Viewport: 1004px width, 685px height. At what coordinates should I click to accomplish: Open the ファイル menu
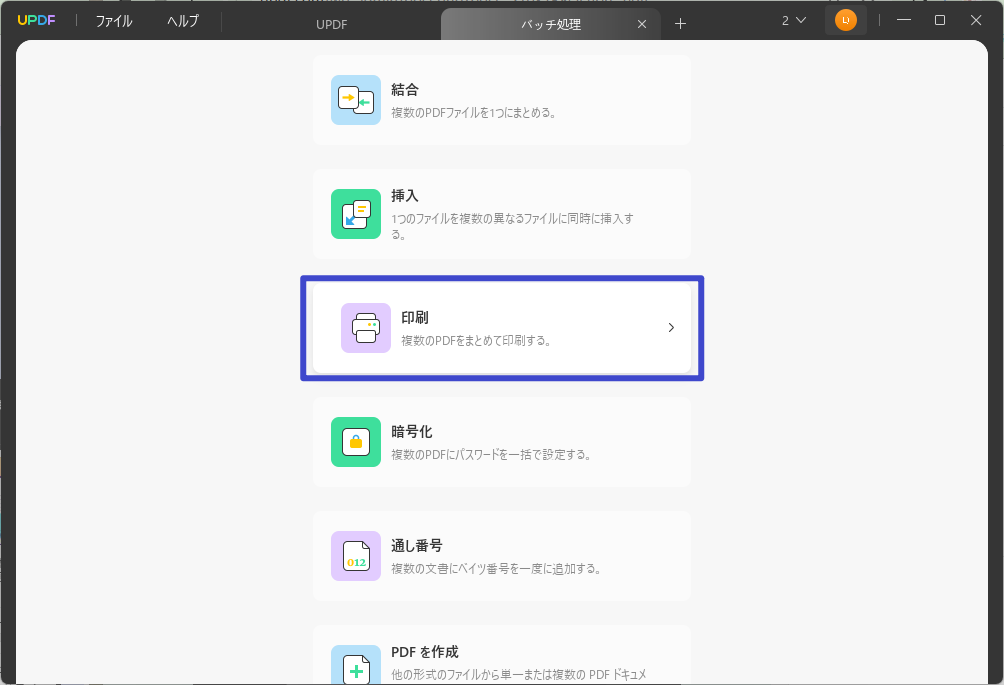coord(113,19)
